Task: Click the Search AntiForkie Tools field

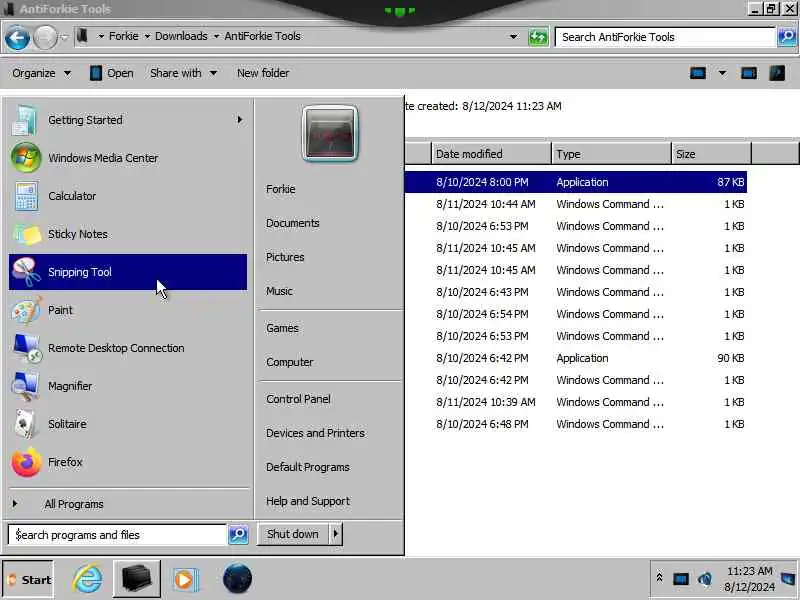Action: (665, 37)
